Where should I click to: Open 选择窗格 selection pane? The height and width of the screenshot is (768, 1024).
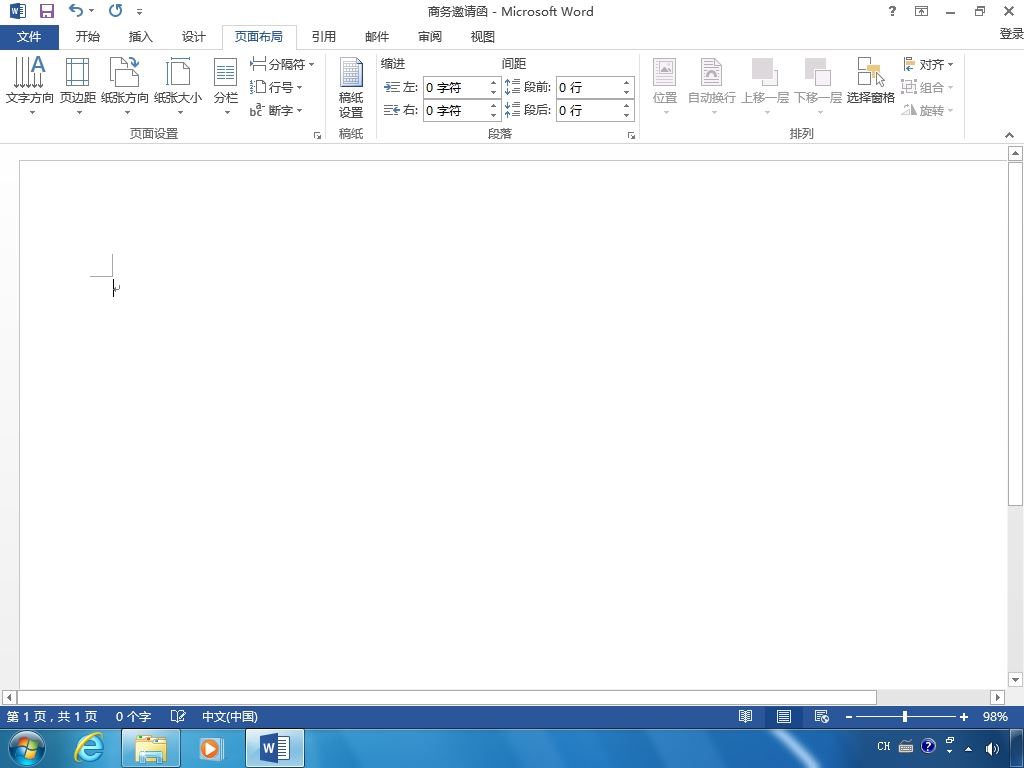pos(871,81)
